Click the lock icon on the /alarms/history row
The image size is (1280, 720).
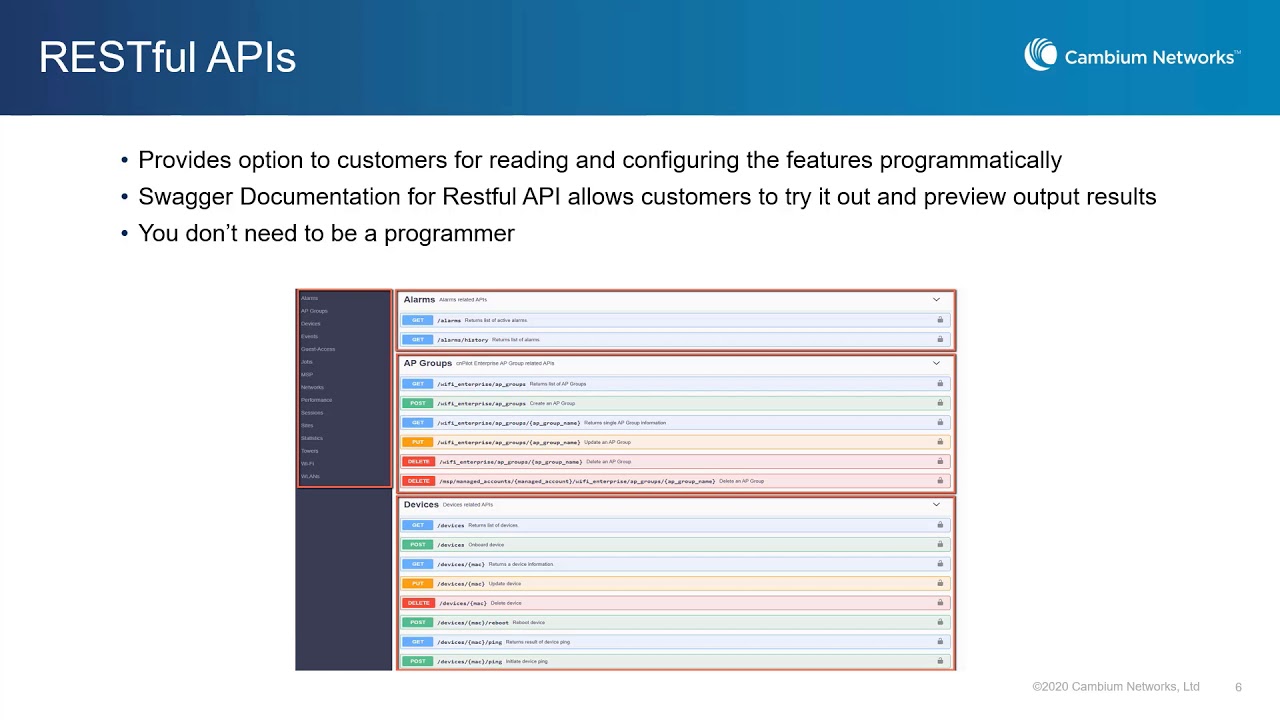[x=940, y=340]
